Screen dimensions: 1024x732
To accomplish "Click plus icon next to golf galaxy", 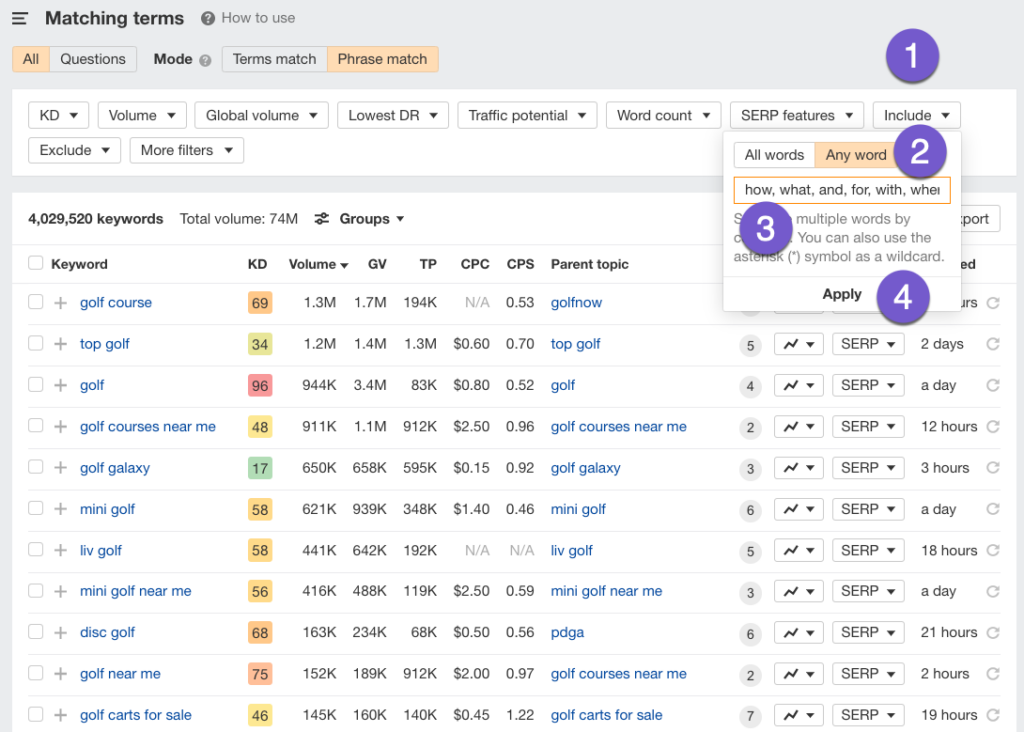I will click(x=60, y=468).
